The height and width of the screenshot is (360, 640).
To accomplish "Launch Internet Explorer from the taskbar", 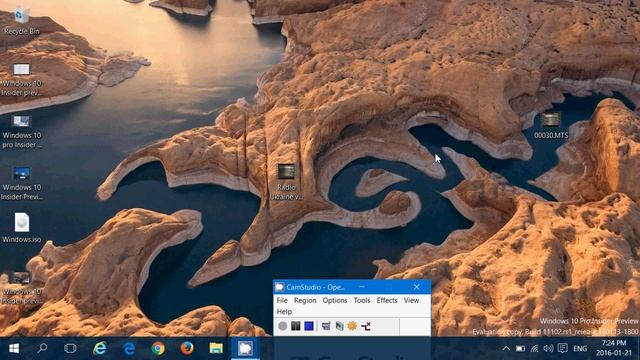I will (100, 348).
